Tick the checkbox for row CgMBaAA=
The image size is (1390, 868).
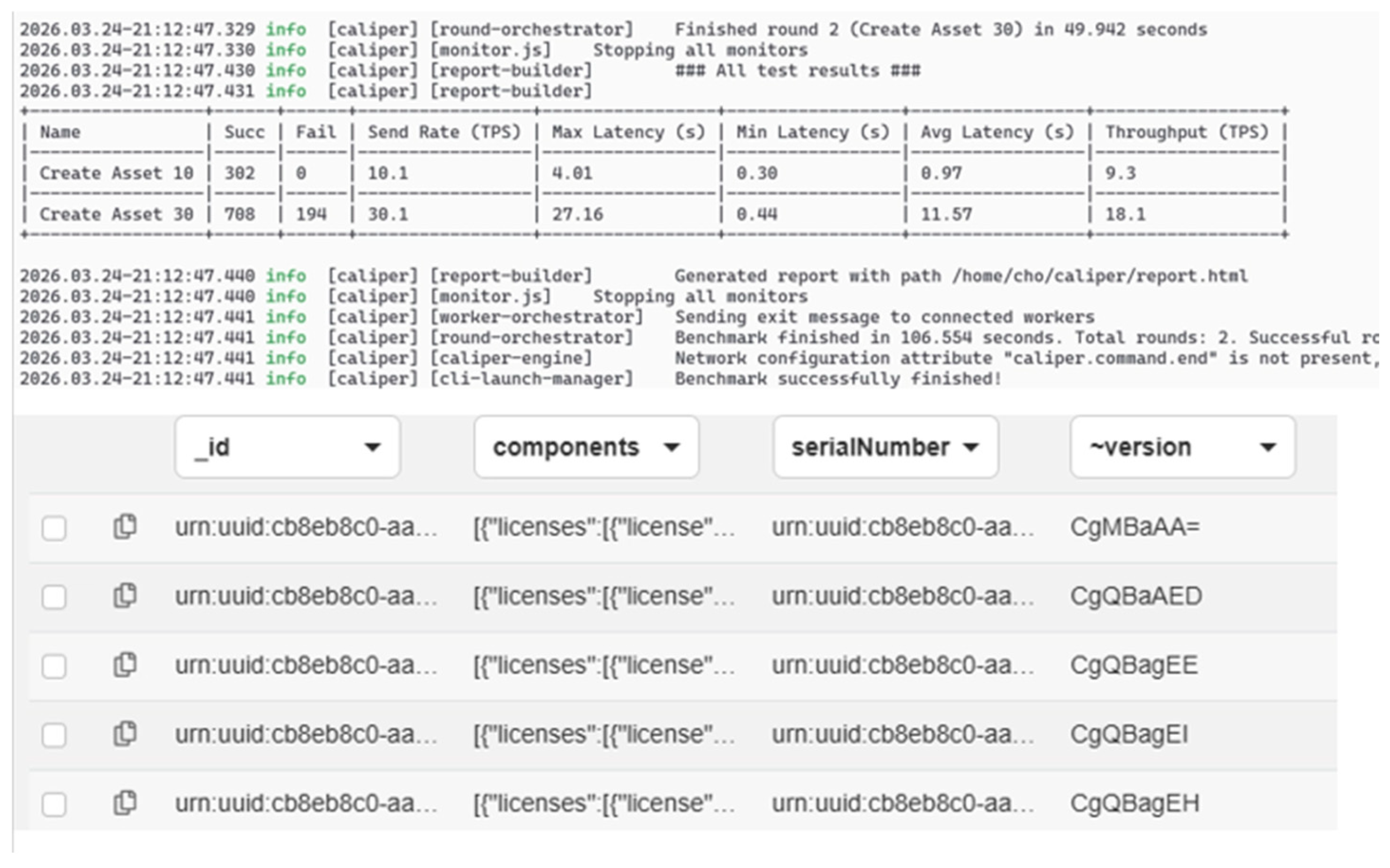click(x=54, y=528)
